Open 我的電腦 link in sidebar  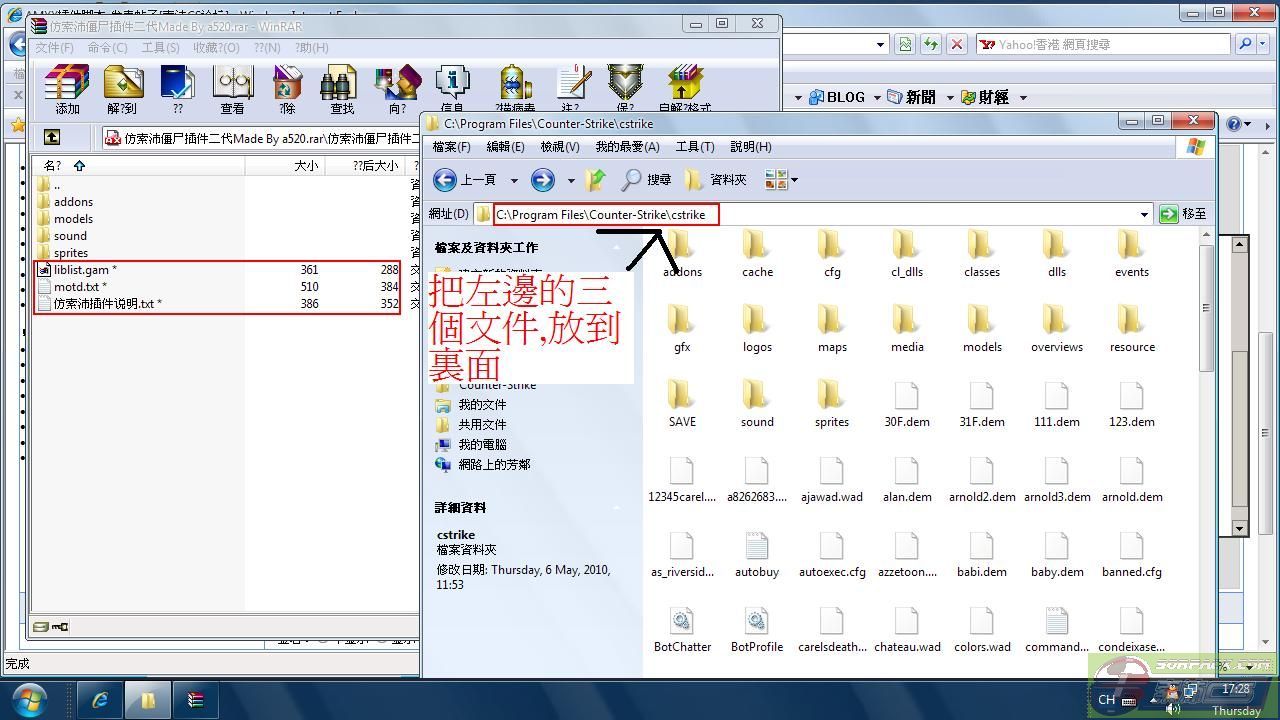coord(482,445)
